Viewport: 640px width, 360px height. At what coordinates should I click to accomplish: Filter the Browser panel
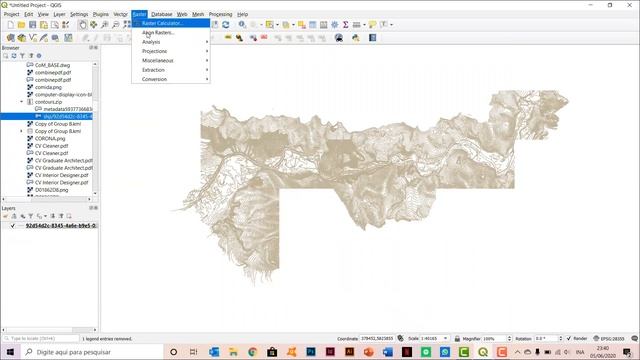[x=22, y=56]
